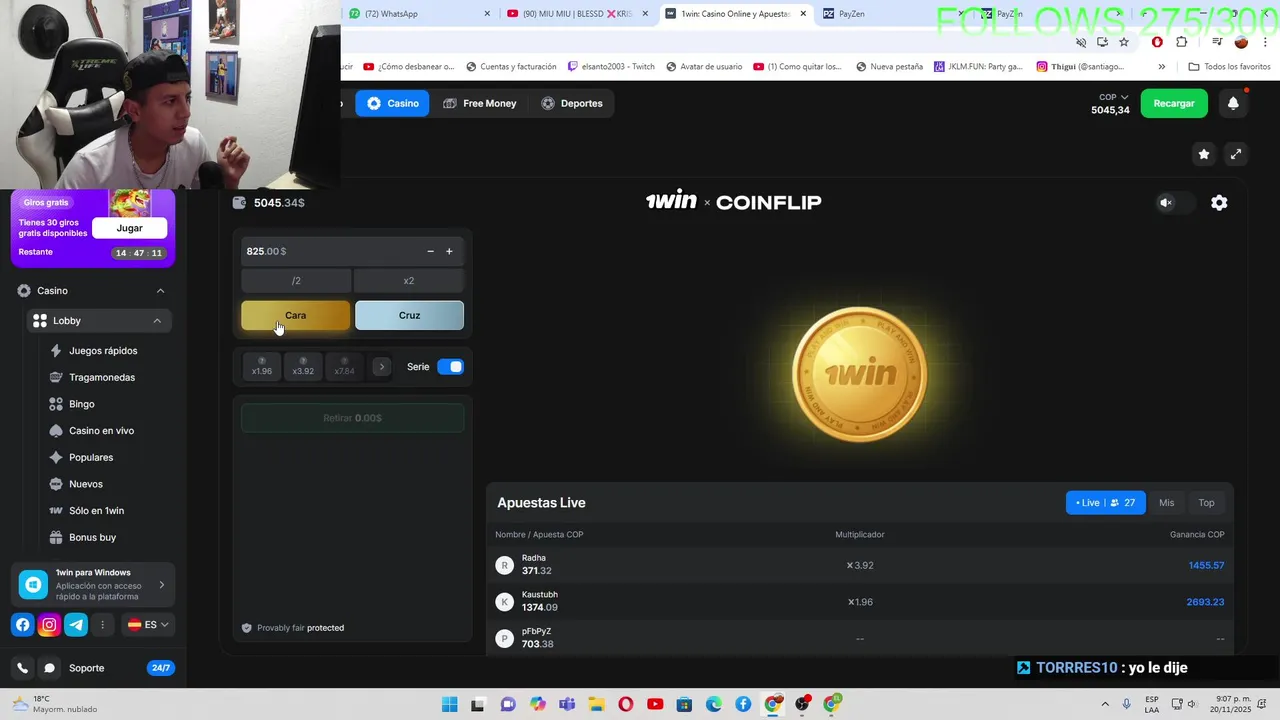Open 1win para Windows download card
Viewport: 1280px width, 720px height.
point(93,585)
